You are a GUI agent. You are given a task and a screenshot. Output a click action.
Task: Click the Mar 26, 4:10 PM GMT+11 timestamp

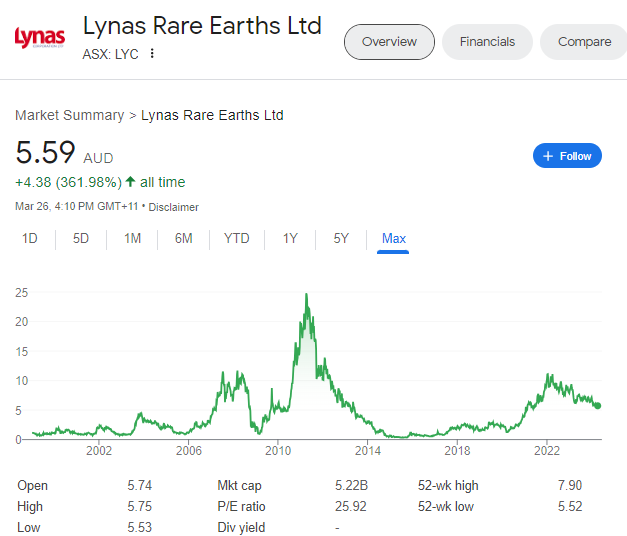tap(76, 206)
